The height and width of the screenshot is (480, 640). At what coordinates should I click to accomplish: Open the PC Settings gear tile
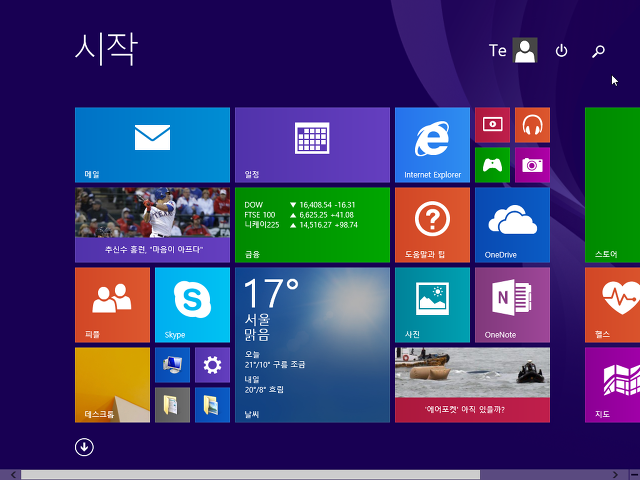pos(212,365)
